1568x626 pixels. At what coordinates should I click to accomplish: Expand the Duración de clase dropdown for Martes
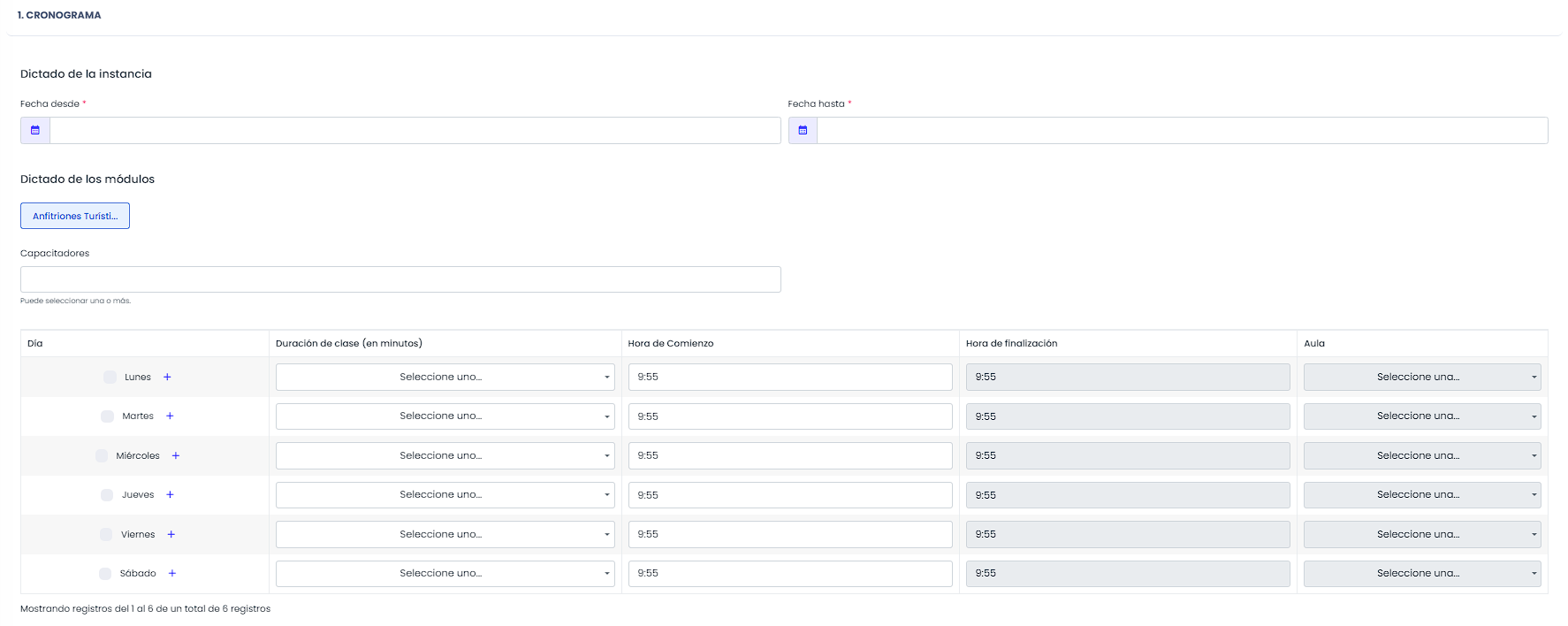pos(445,416)
